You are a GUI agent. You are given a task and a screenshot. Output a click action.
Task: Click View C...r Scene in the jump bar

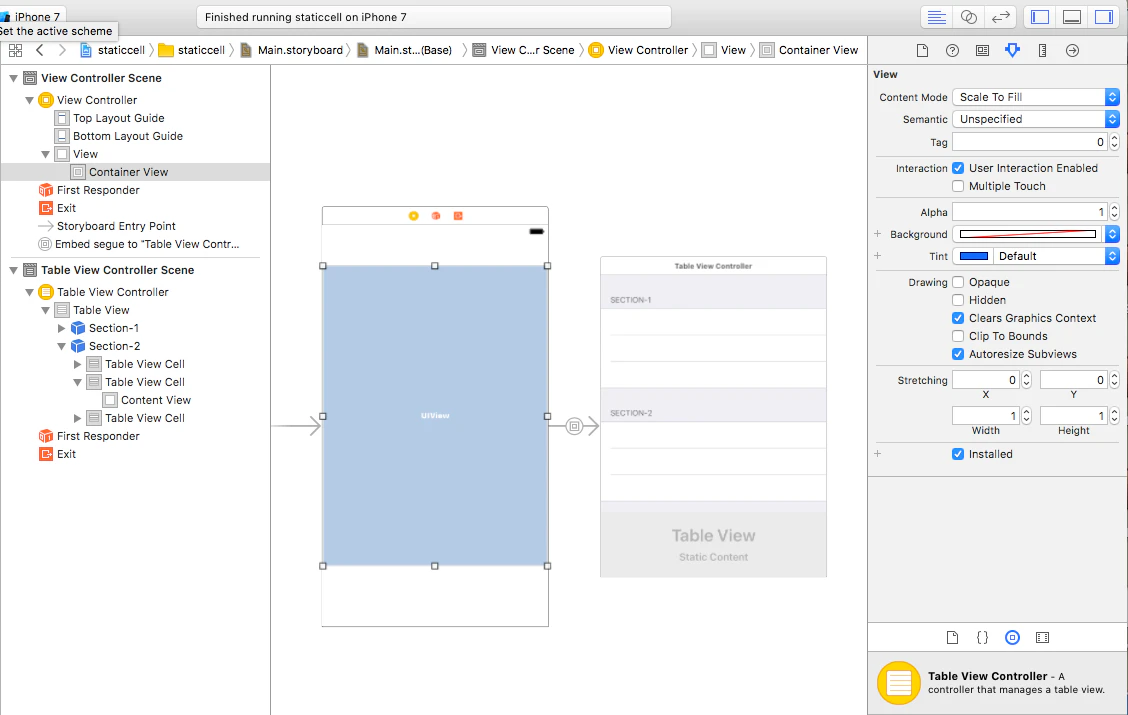pos(524,50)
